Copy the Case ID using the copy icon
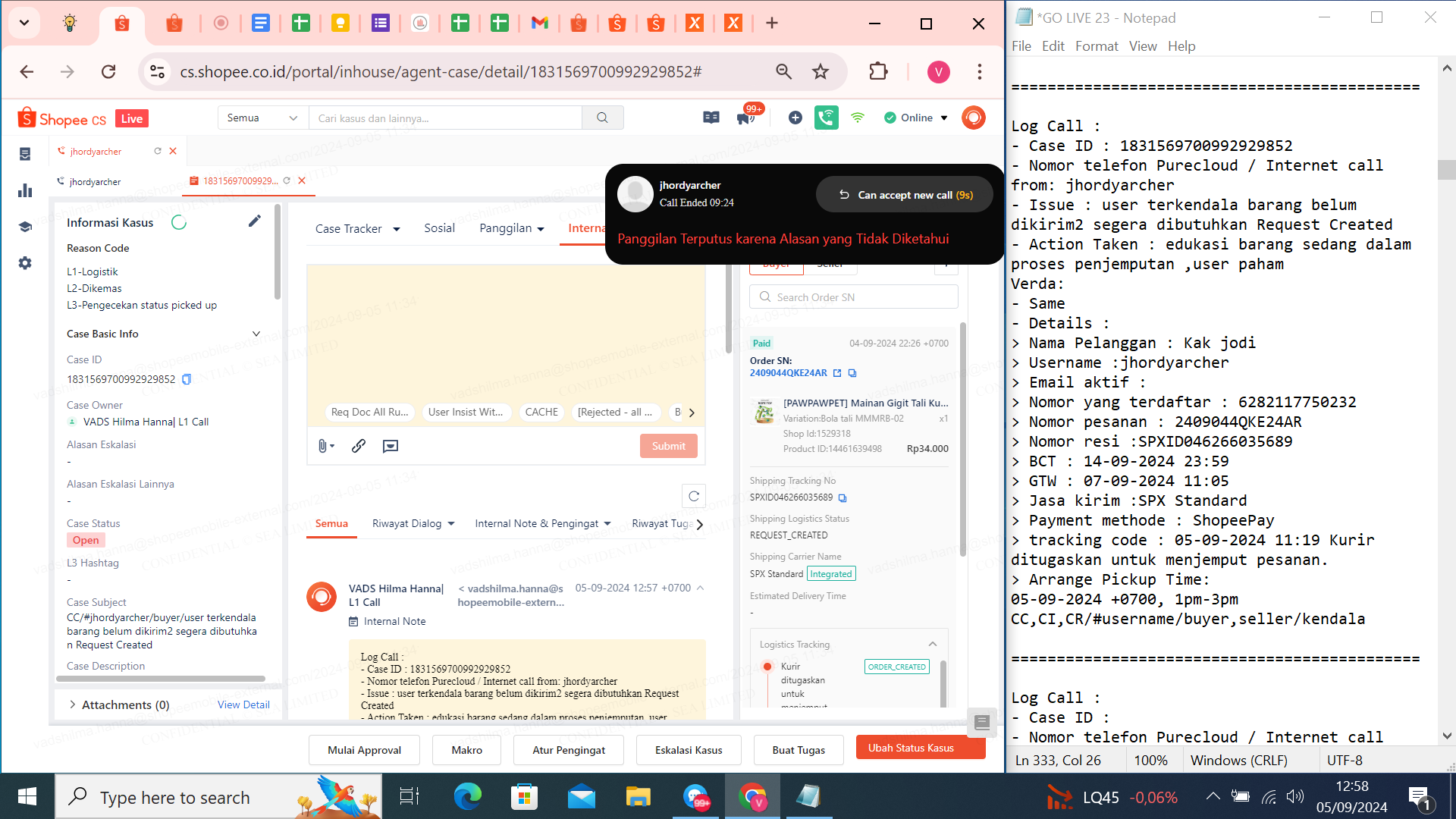This screenshot has height=819, width=1456. pyautogui.click(x=187, y=379)
